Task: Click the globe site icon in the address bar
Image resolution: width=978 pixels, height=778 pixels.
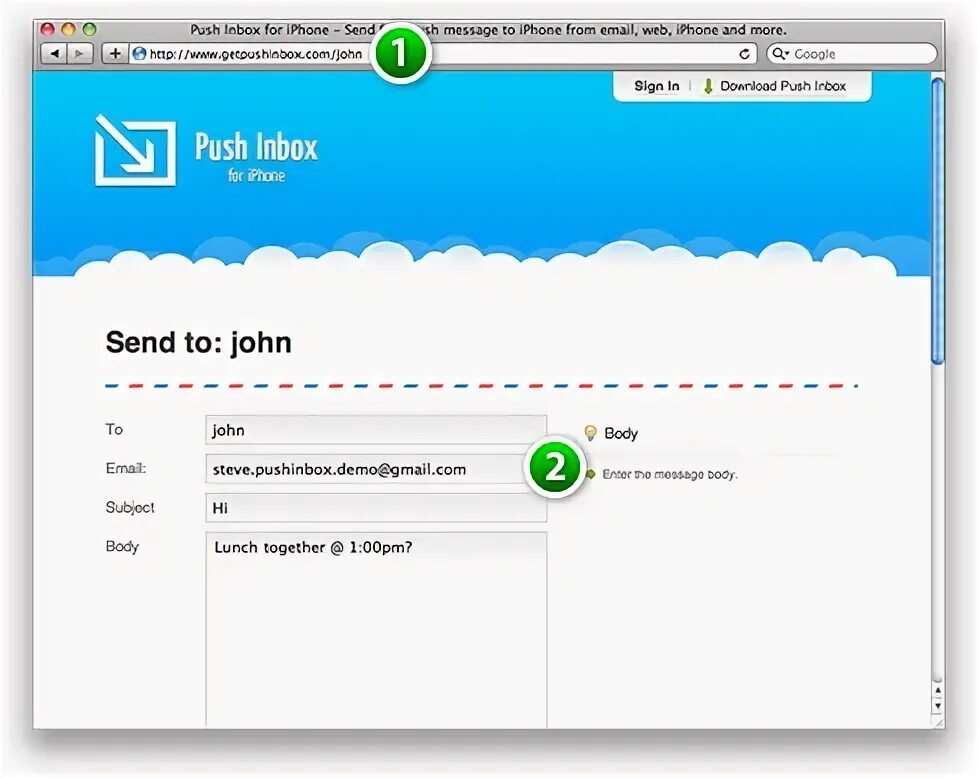Action: (140, 54)
